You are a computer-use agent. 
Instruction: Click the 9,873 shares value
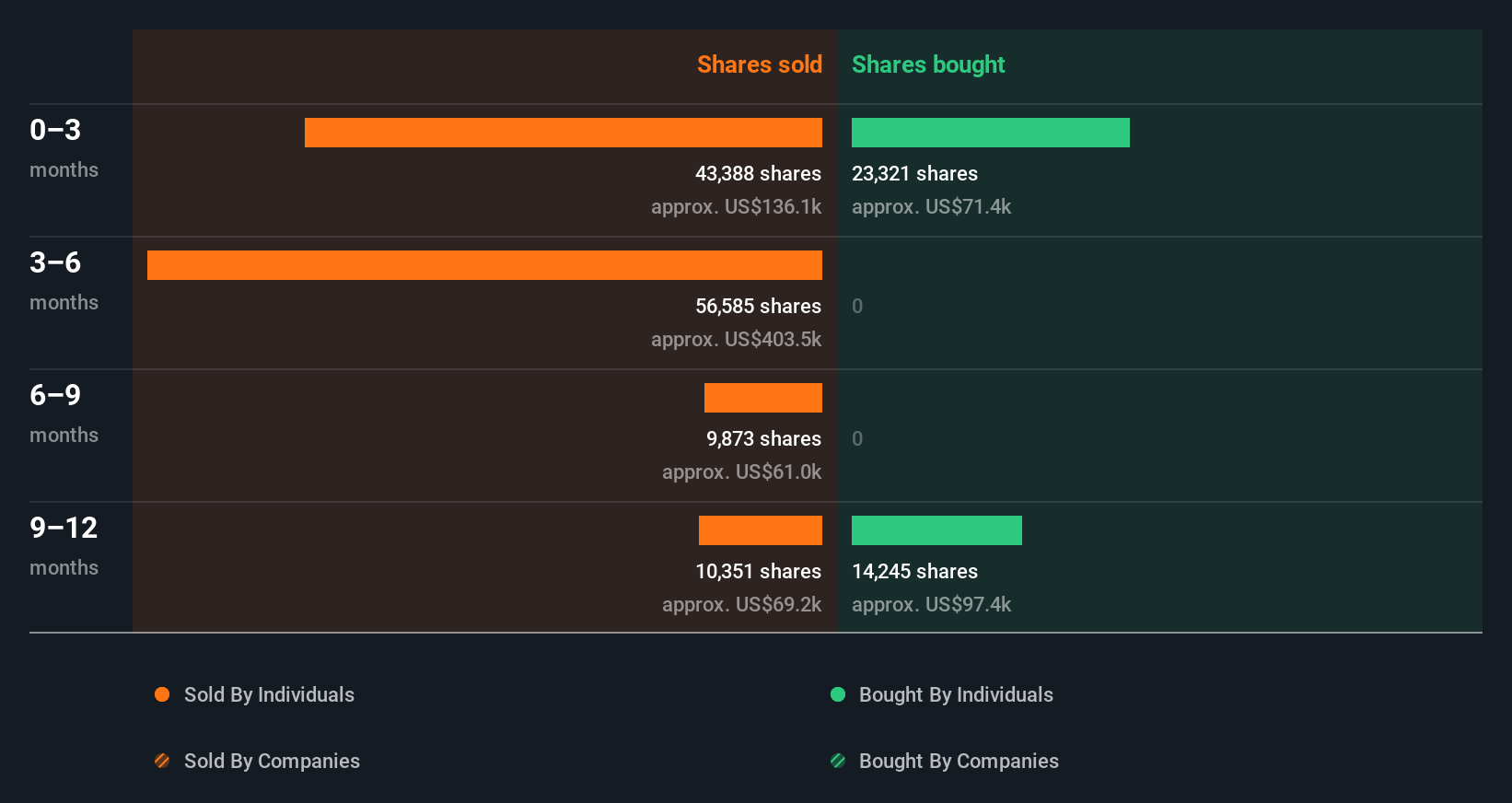pyautogui.click(x=763, y=439)
